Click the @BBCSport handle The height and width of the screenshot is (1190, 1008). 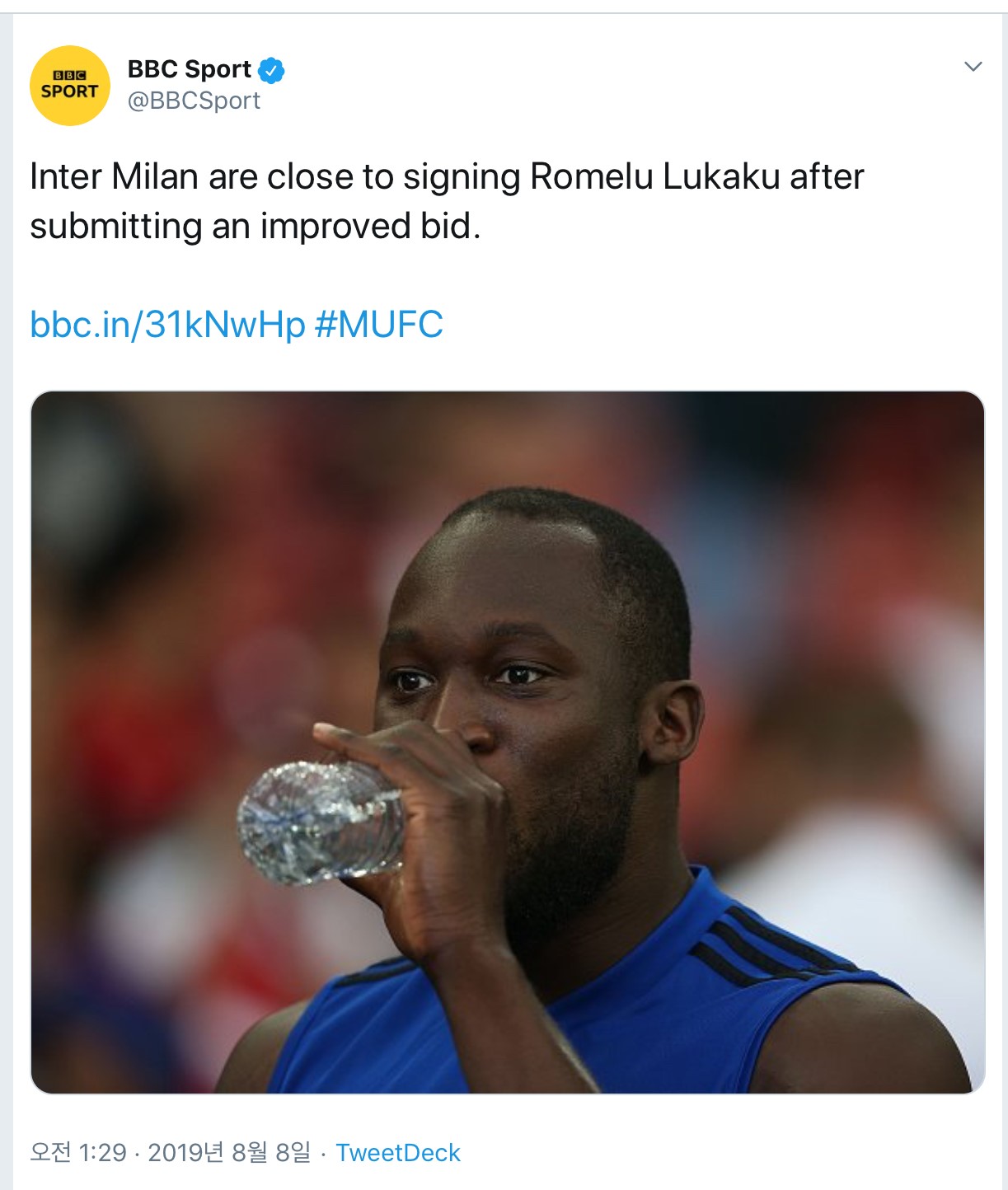(x=194, y=101)
